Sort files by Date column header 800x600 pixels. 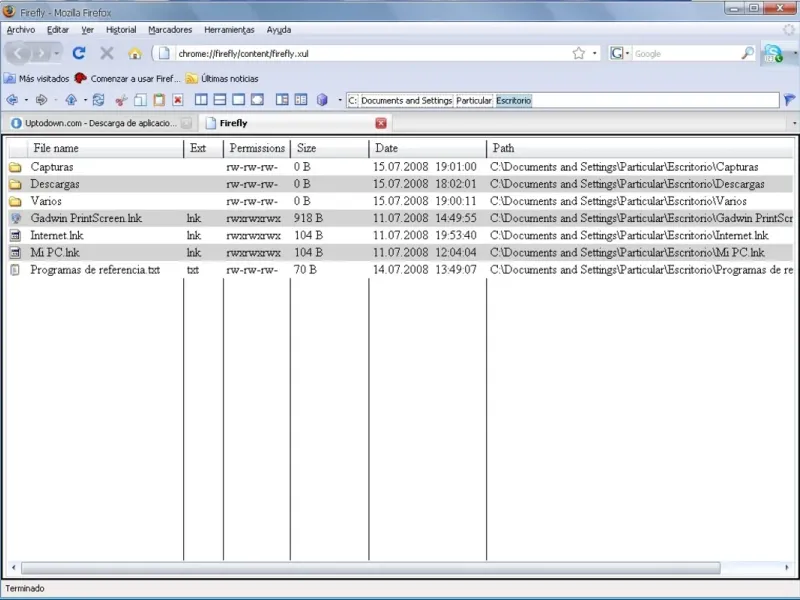[x=427, y=148]
